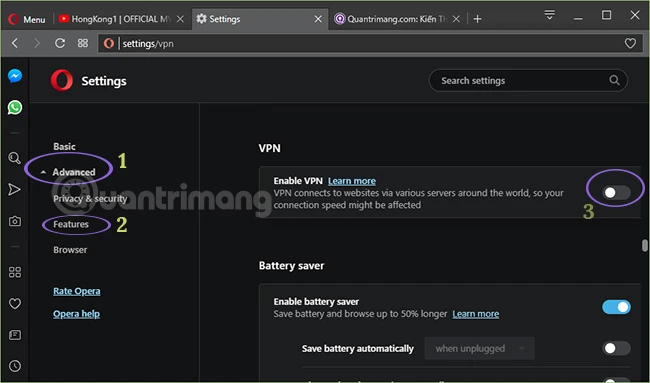Go forward to next page
The image size is (650, 383).
37,43
